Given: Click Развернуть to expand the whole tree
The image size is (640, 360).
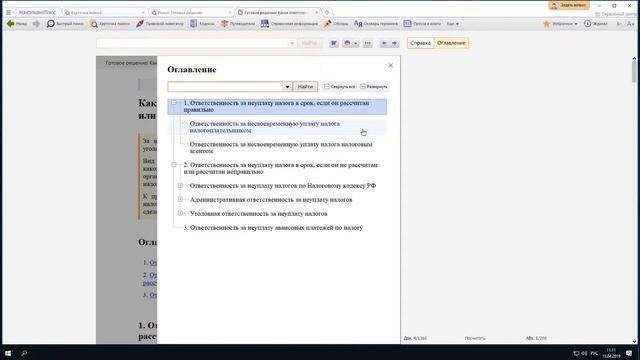Looking at the screenshot, I should (374, 87).
